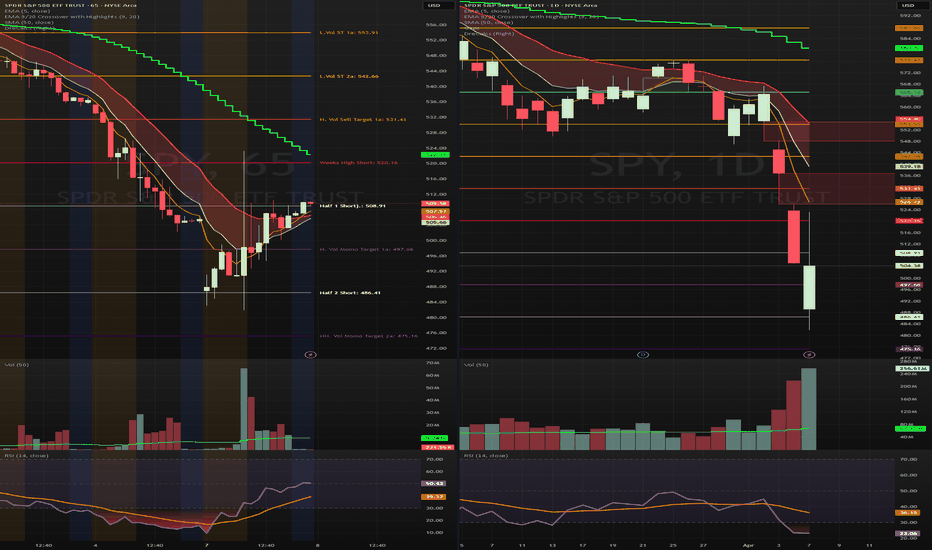The height and width of the screenshot is (550, 932).
Task: Click RSI (14, close) legend under 65-minute chart
Action: point(27,455)
